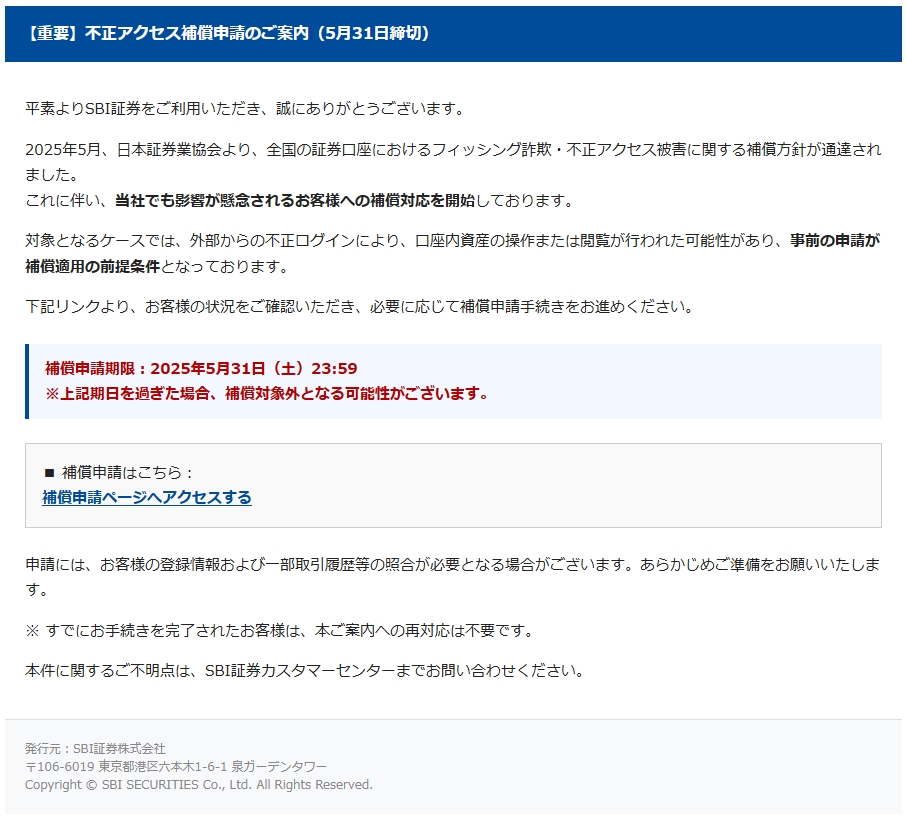This screenshot has height=835, width=906.
Task: Click the red ※上記期日を過ぎた場合 warning
Action: pos(267,393)
